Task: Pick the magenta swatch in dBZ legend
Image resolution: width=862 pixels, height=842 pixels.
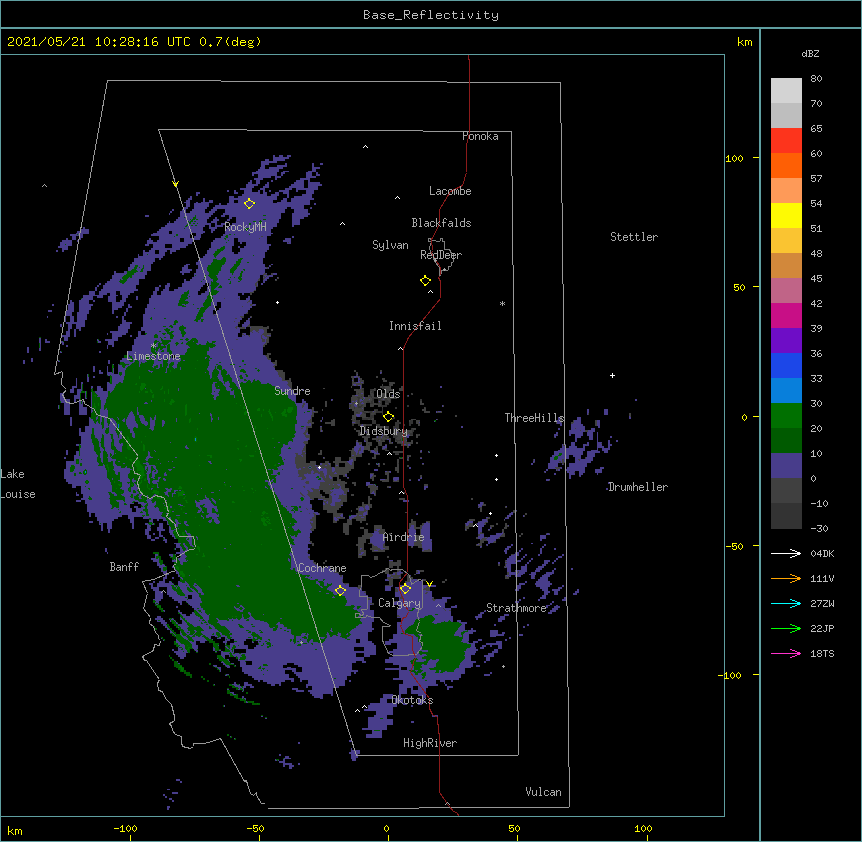Action: coord(786,315)
